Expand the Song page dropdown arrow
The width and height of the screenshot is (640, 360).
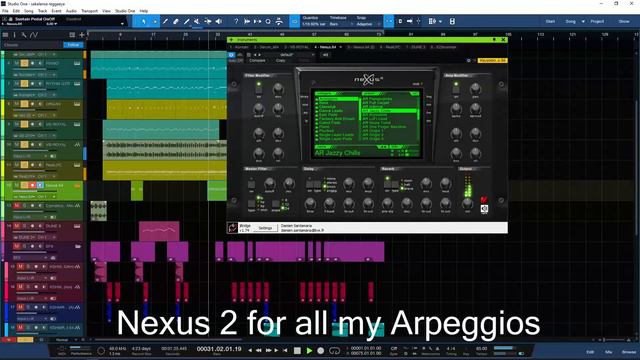(583, 21)
